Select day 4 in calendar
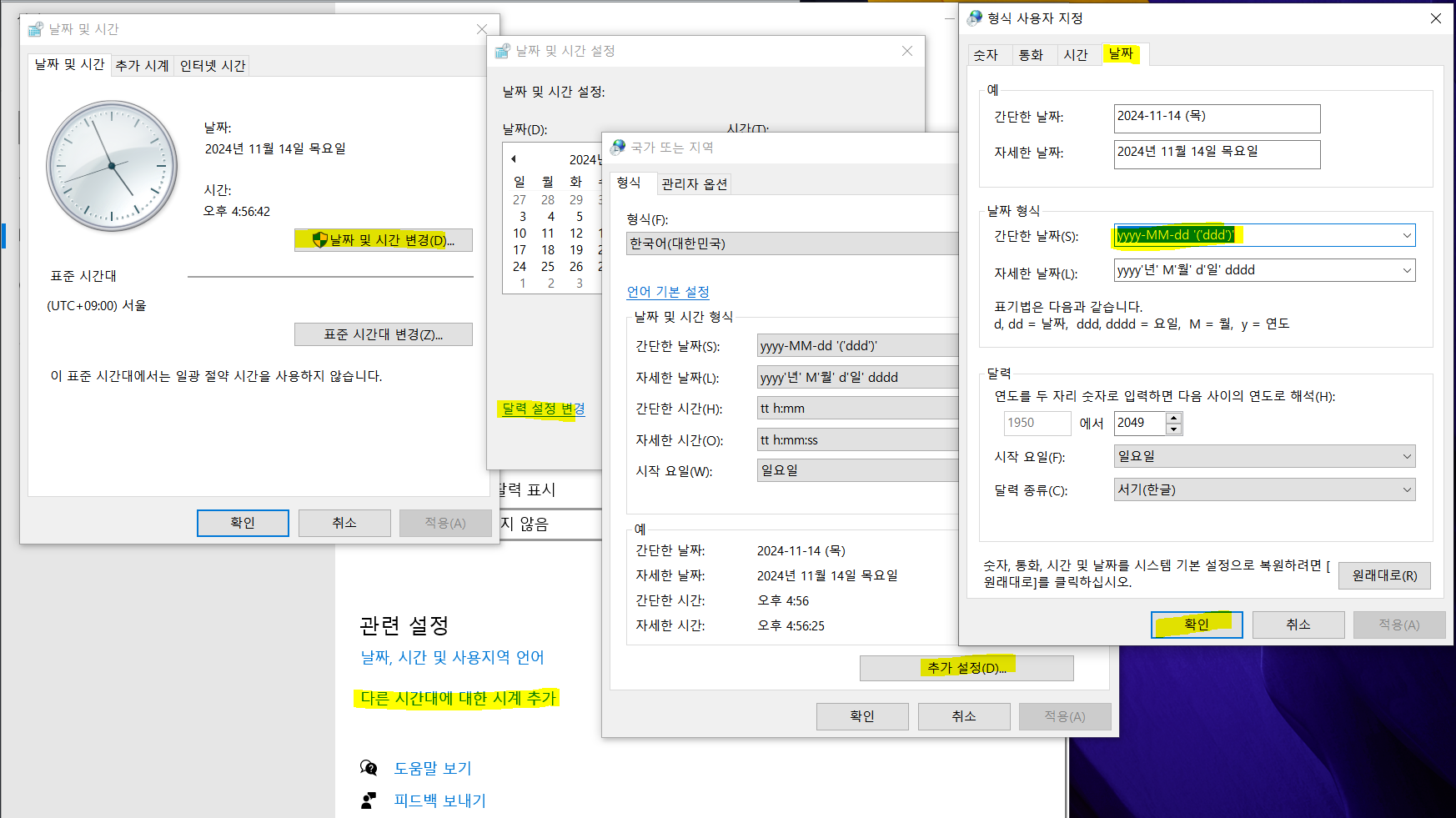 [550, 217]
